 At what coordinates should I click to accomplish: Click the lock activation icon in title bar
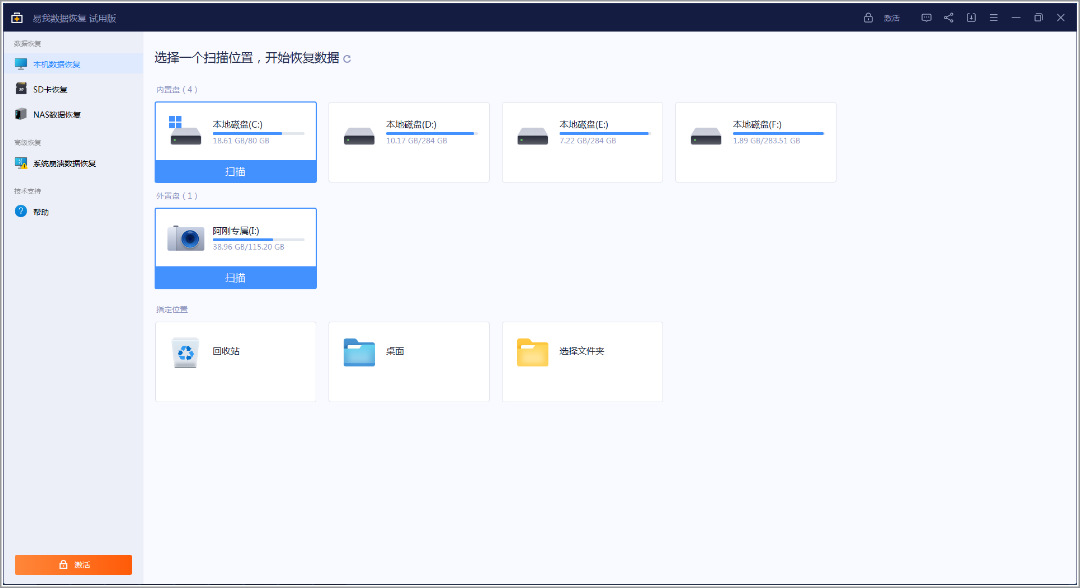pos(869,18)
